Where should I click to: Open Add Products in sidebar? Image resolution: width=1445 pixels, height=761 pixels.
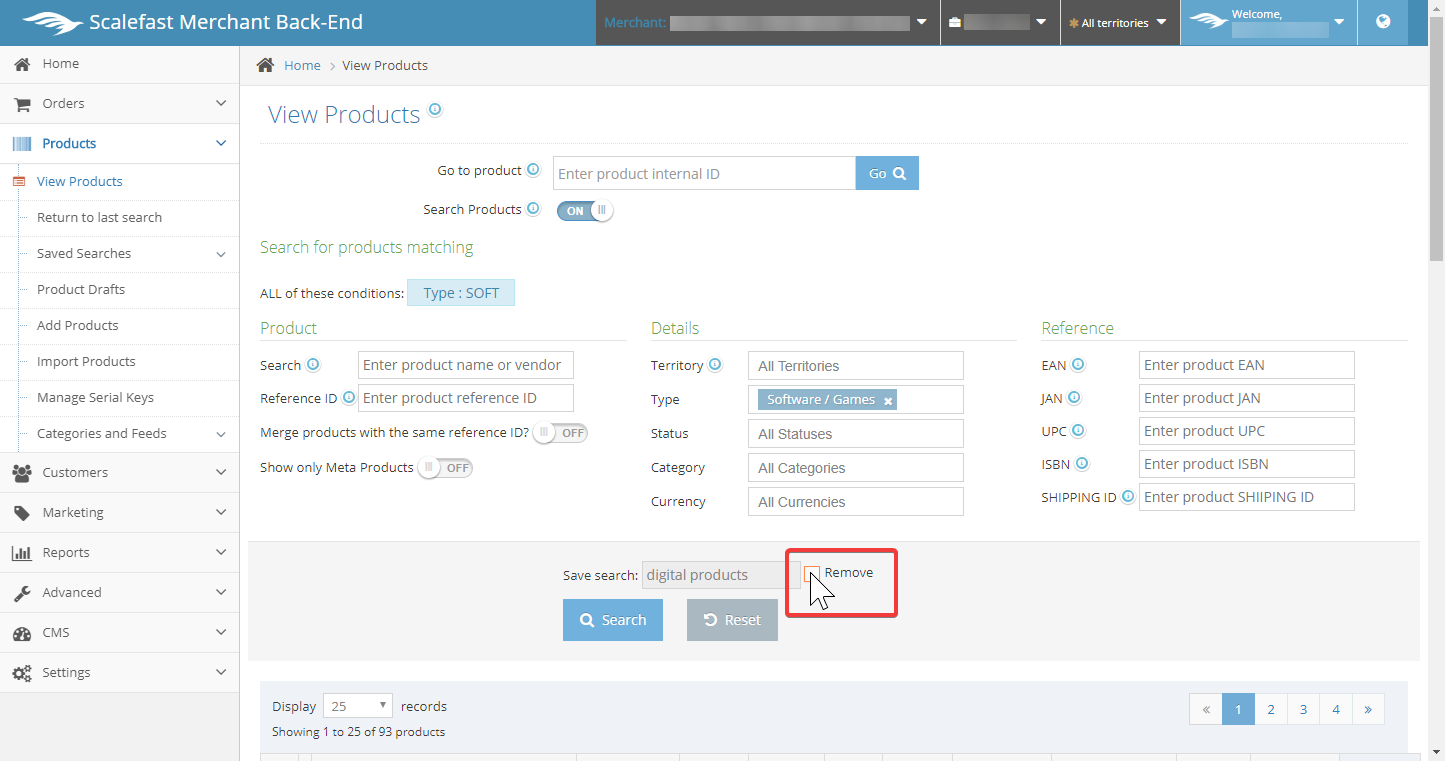tap(78, 326)
